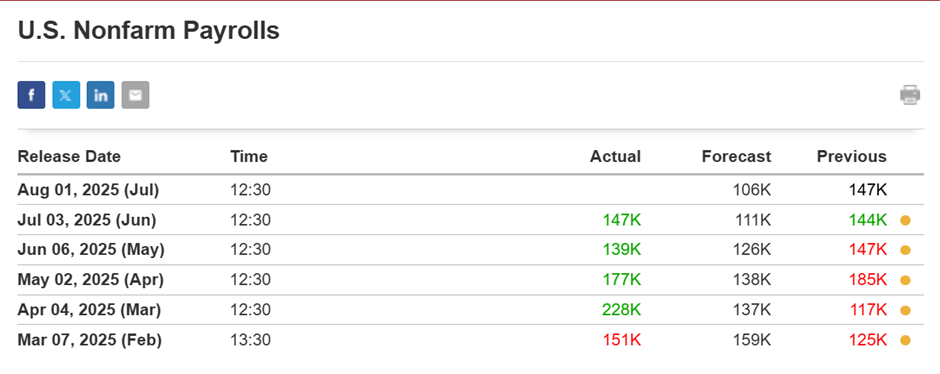This screenshot has width=940, height=374.
Task: Select the Jul 03, 2025 (Jun) release date
Action: tap(87, 221)
